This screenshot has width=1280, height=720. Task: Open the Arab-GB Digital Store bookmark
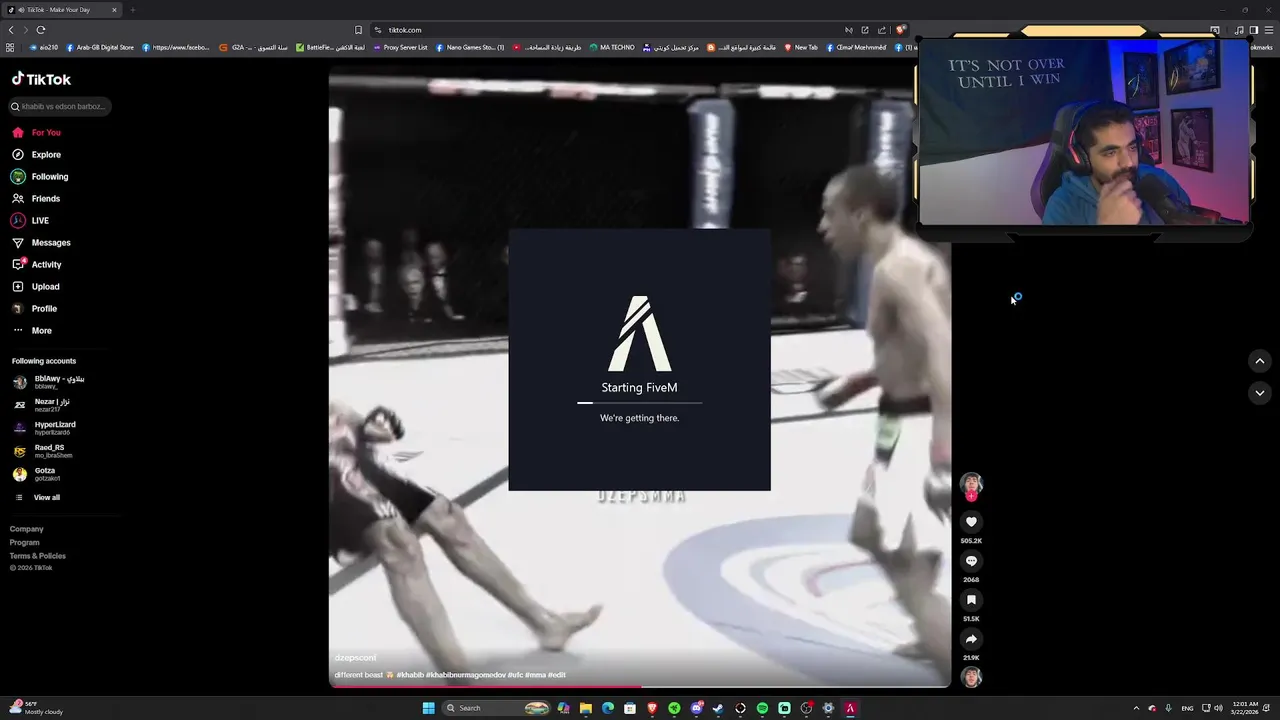[100, 47]
